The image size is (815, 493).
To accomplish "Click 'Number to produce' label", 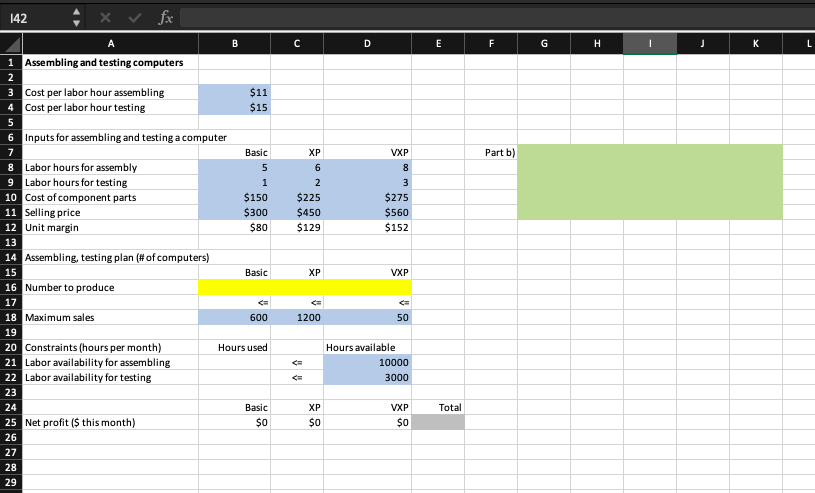I will [70, 288].
